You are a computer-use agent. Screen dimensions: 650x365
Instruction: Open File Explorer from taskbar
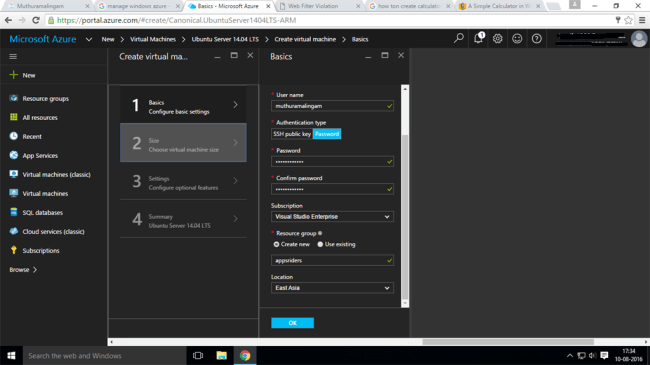[221, 355]
